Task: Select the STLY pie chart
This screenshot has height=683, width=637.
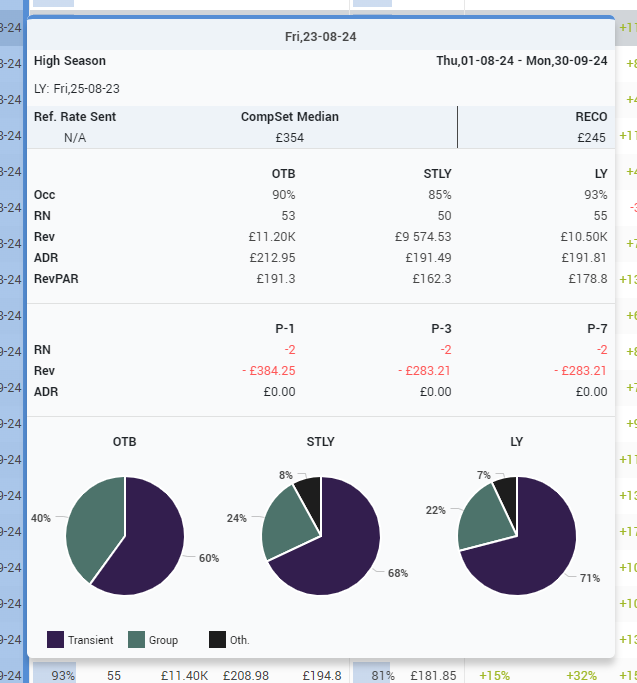Action: (x=321, y=536)
